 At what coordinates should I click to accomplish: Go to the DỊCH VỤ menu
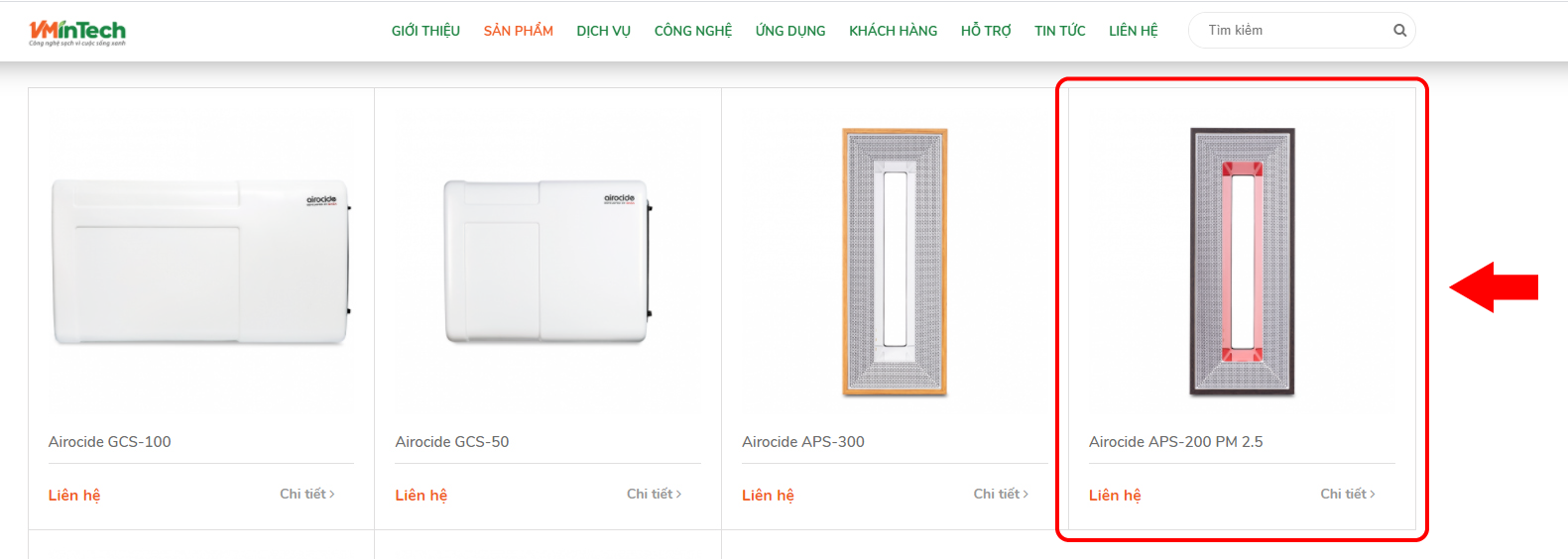[x=603, y=31]
